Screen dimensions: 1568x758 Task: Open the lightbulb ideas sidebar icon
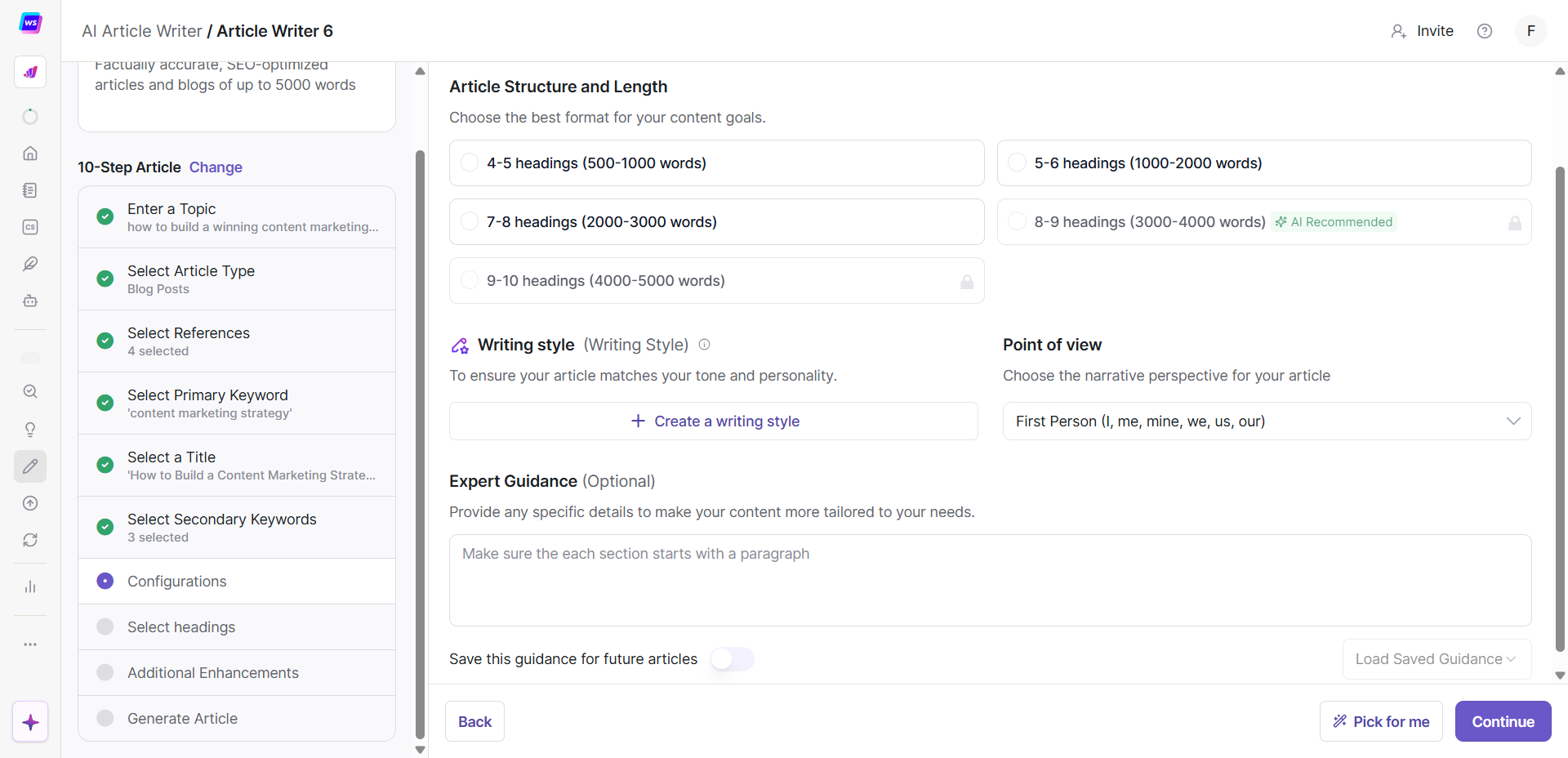[x=30, y=430]
